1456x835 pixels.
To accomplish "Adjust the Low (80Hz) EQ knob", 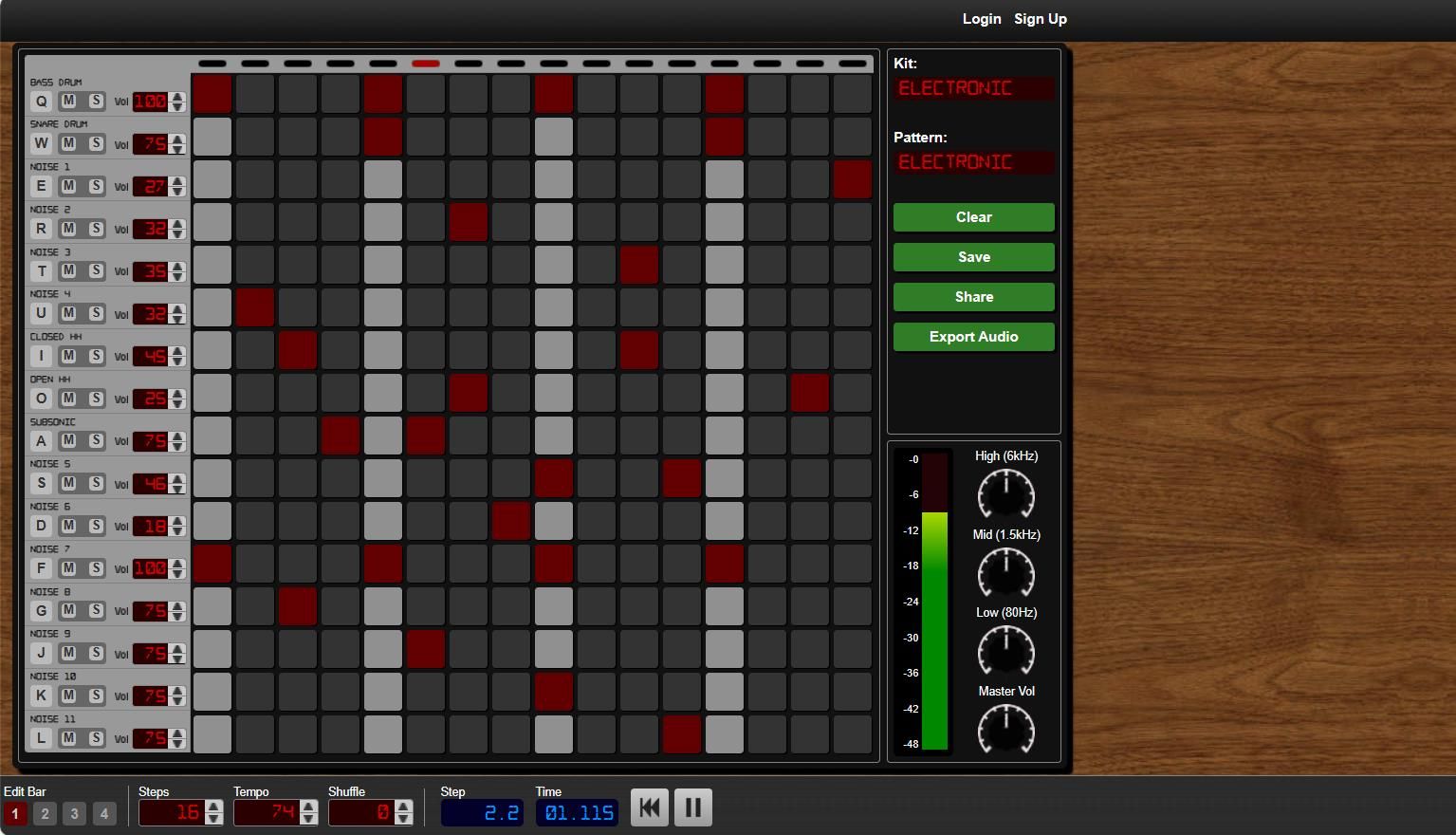I will pos(1005,651).
